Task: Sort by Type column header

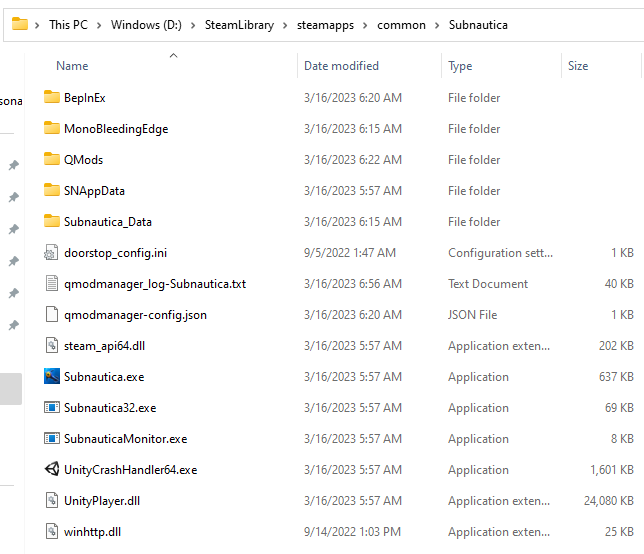Action: pos(460,66)
